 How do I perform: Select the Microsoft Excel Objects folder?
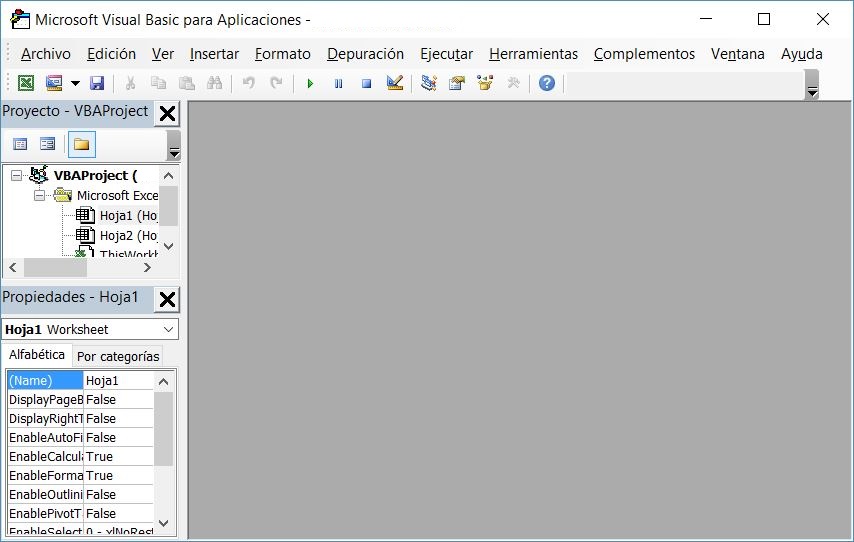click(117, 196)
